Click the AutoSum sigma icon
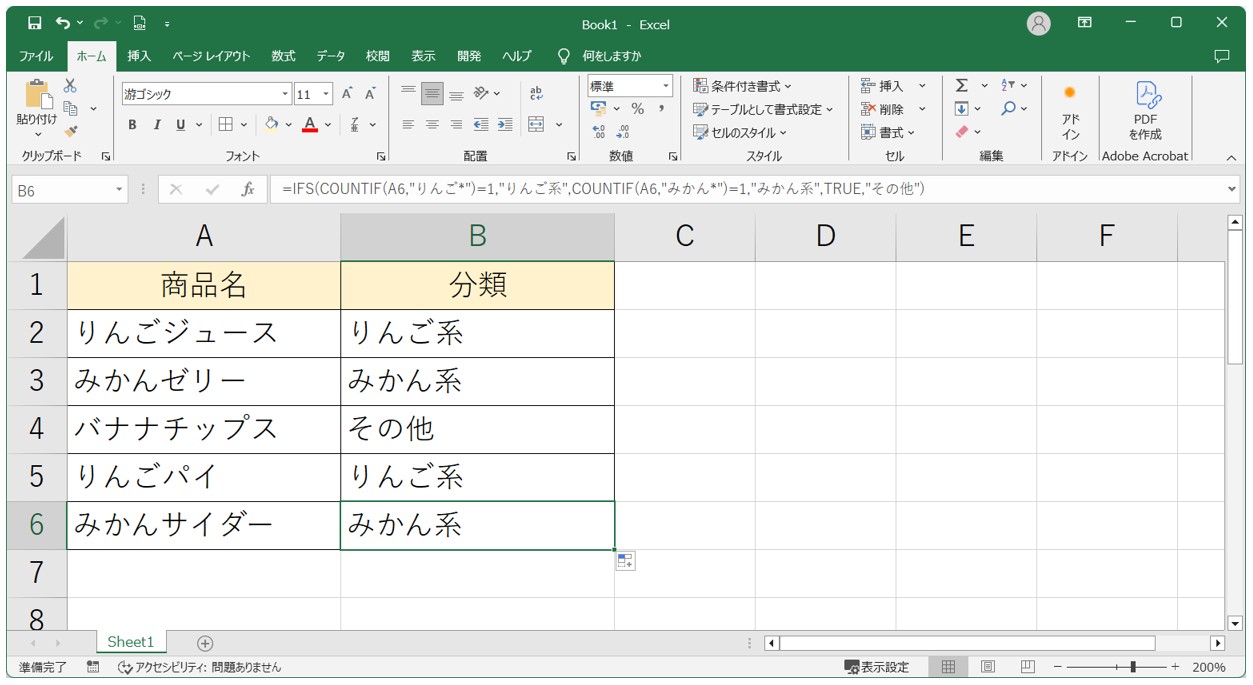 click(x=961, y=86)
